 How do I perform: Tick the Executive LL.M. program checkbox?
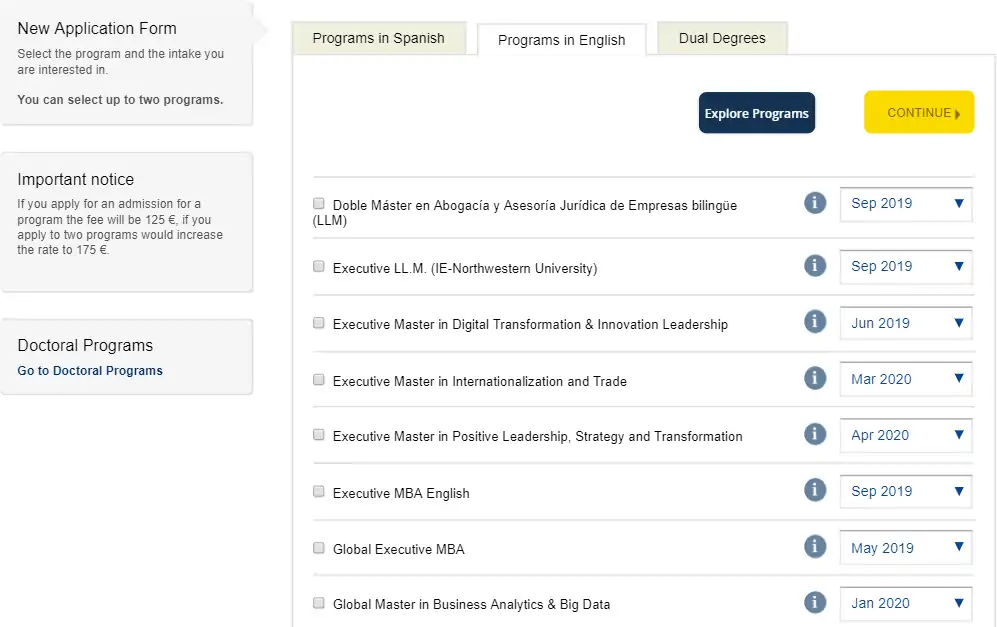(x=318, y=264)
